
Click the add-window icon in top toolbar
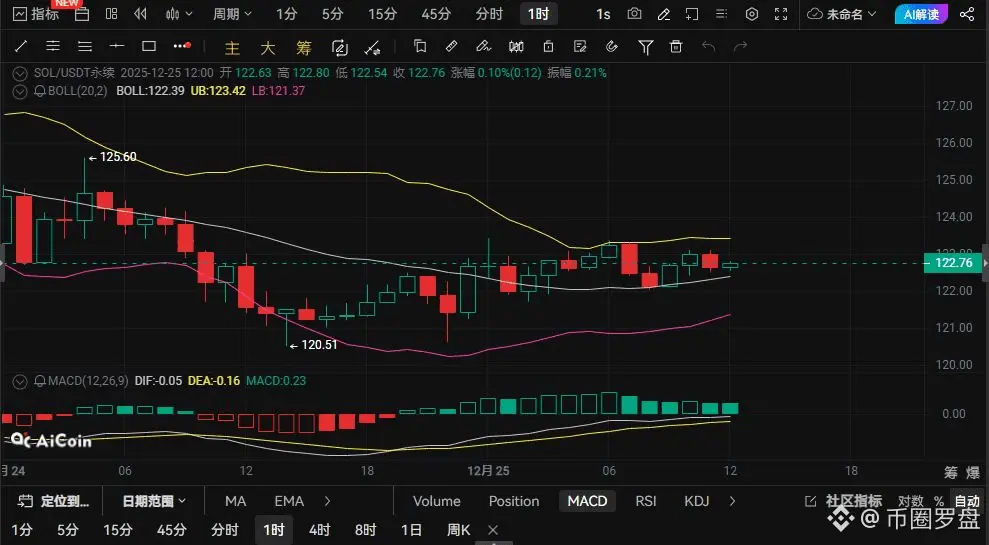tap(692, 14)
